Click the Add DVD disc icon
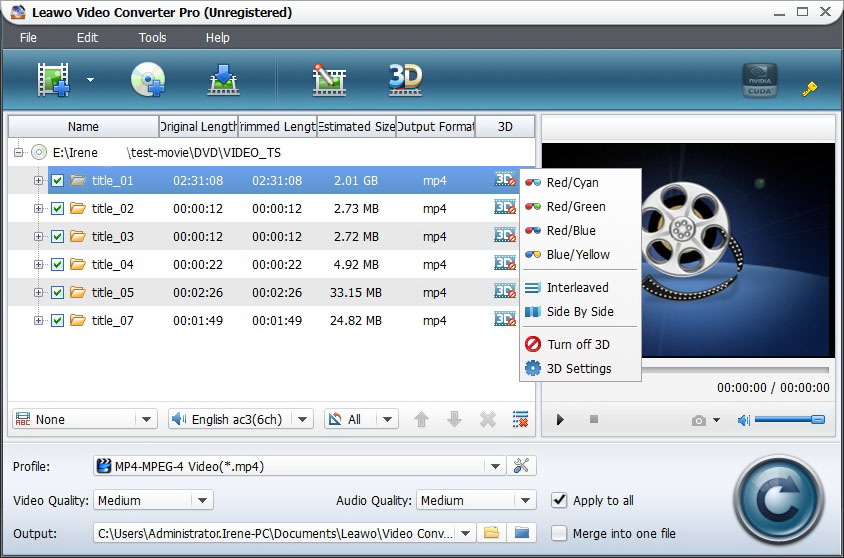Image resolution: width=844 pixels, height=558 pixels. pyautogui.click(x=148, y=80)
